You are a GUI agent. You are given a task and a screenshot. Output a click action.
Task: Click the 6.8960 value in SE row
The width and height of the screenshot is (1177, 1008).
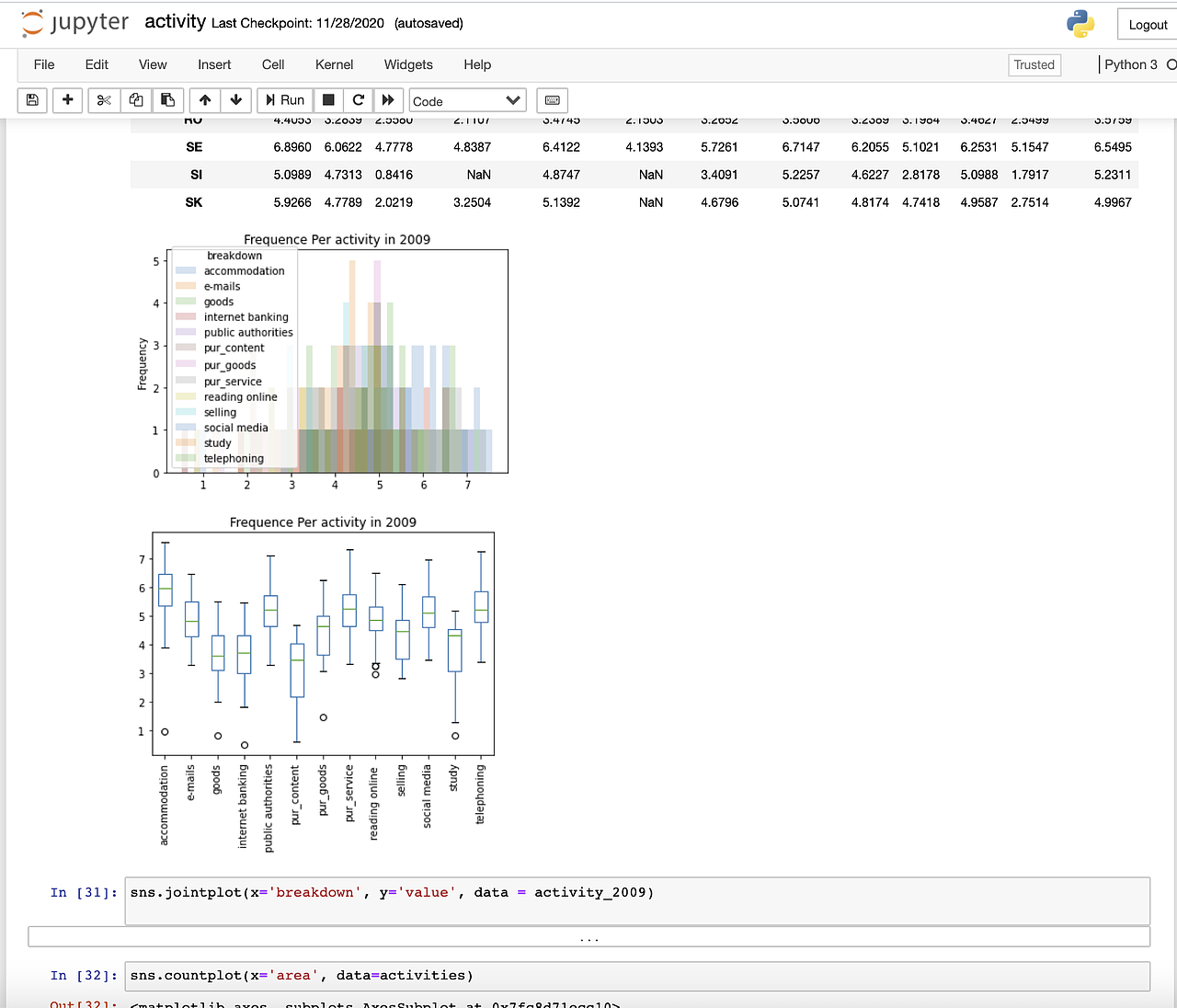(x=292, y=147)
